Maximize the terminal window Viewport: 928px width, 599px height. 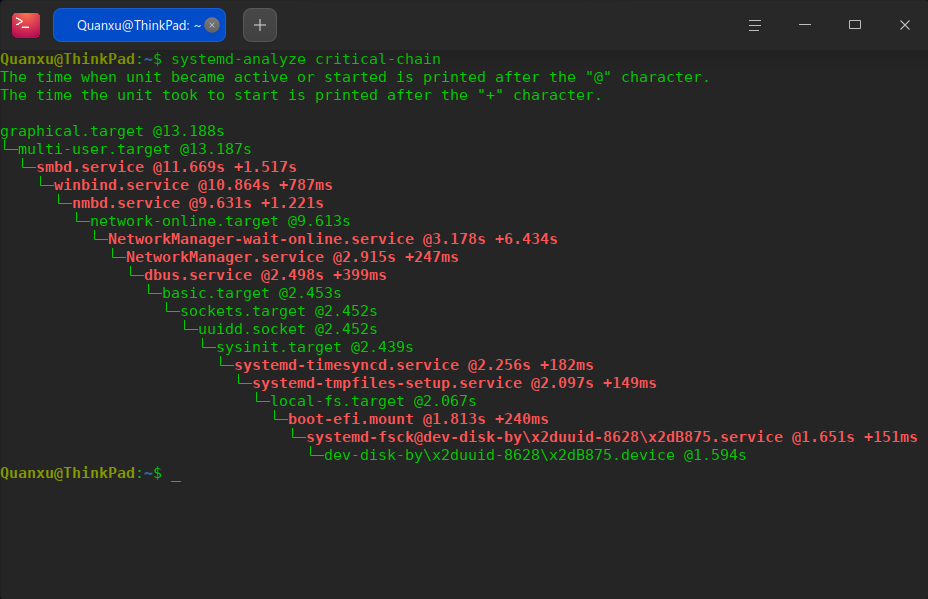pyautogui.click(x=855, y=25)
